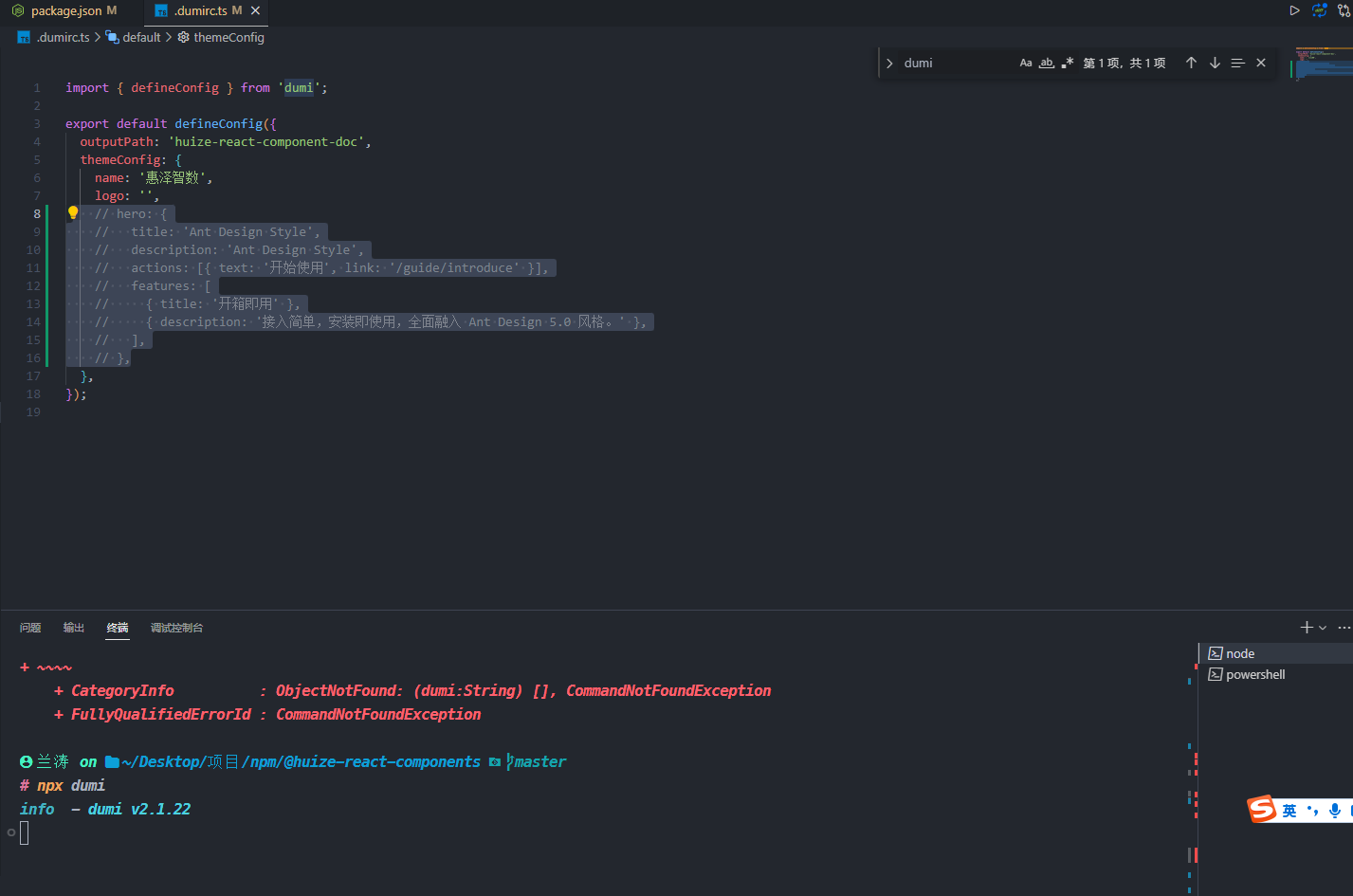Click the themeConfig breadcrumb item

click(x=221, y=37)
